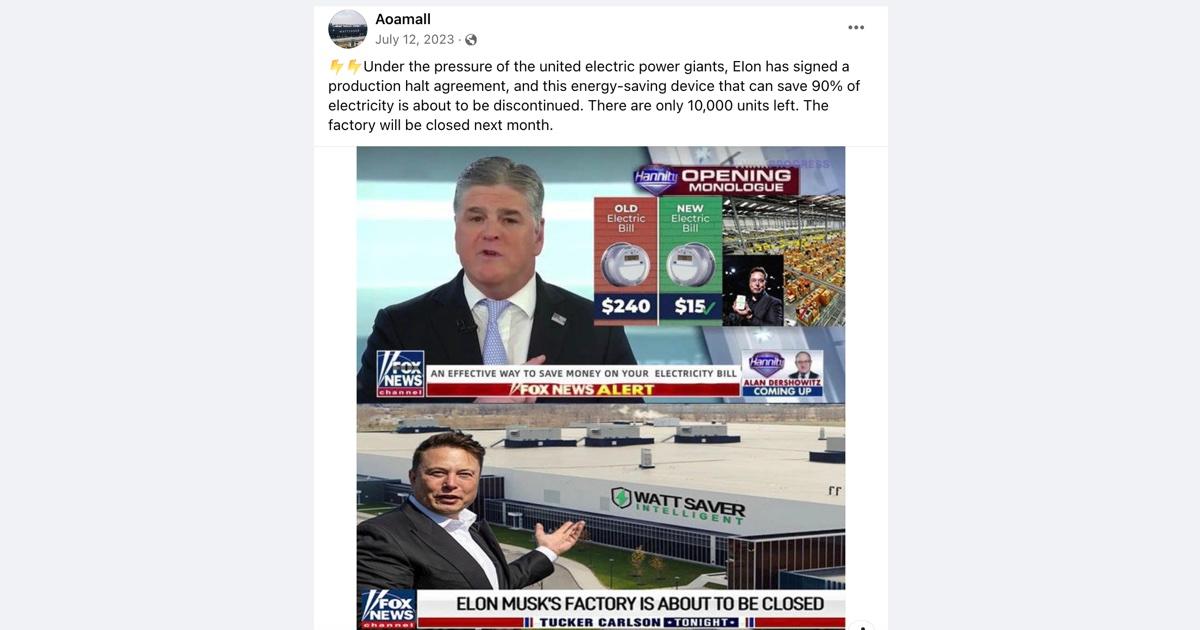Screen dimensions: 1200x630
Task: Open the Aoamall page name link
Action: pos(403,19)
